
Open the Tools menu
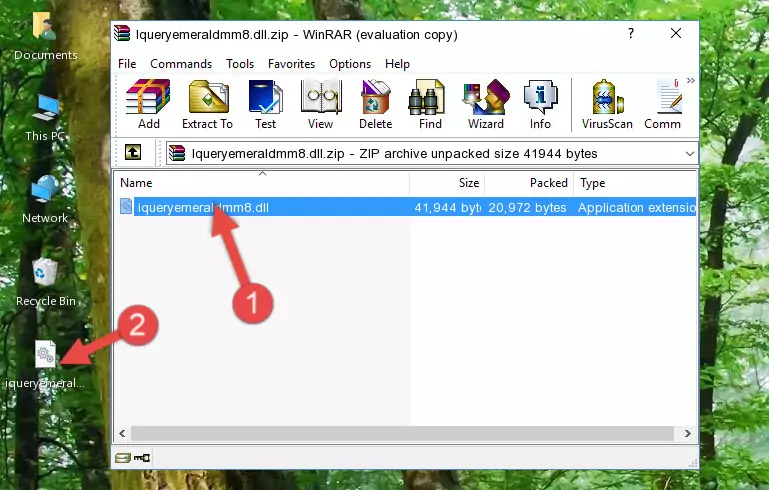tap(240, 64)
